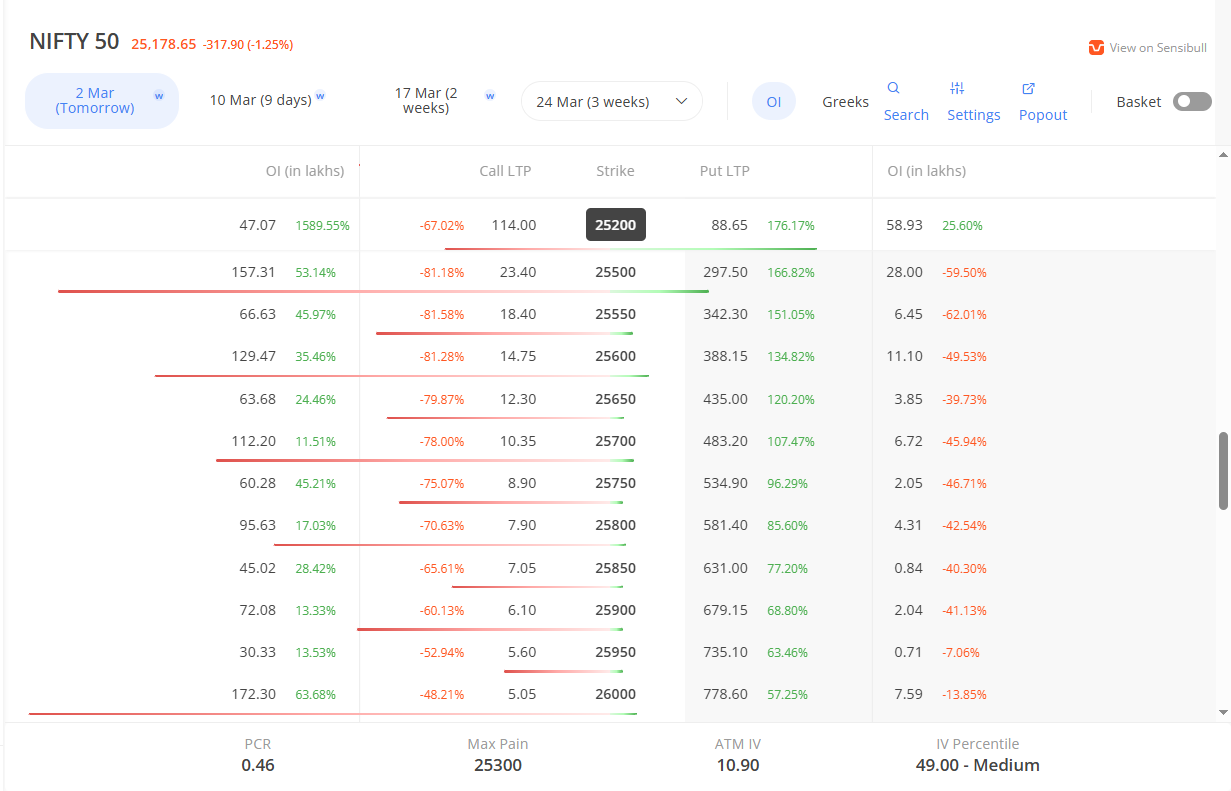This screenshot has height=791, width=1231.
Task: Select the 2 Mar (Tomorrow) expiry tab
Action: pyautogui.click(x=94, y=101)
